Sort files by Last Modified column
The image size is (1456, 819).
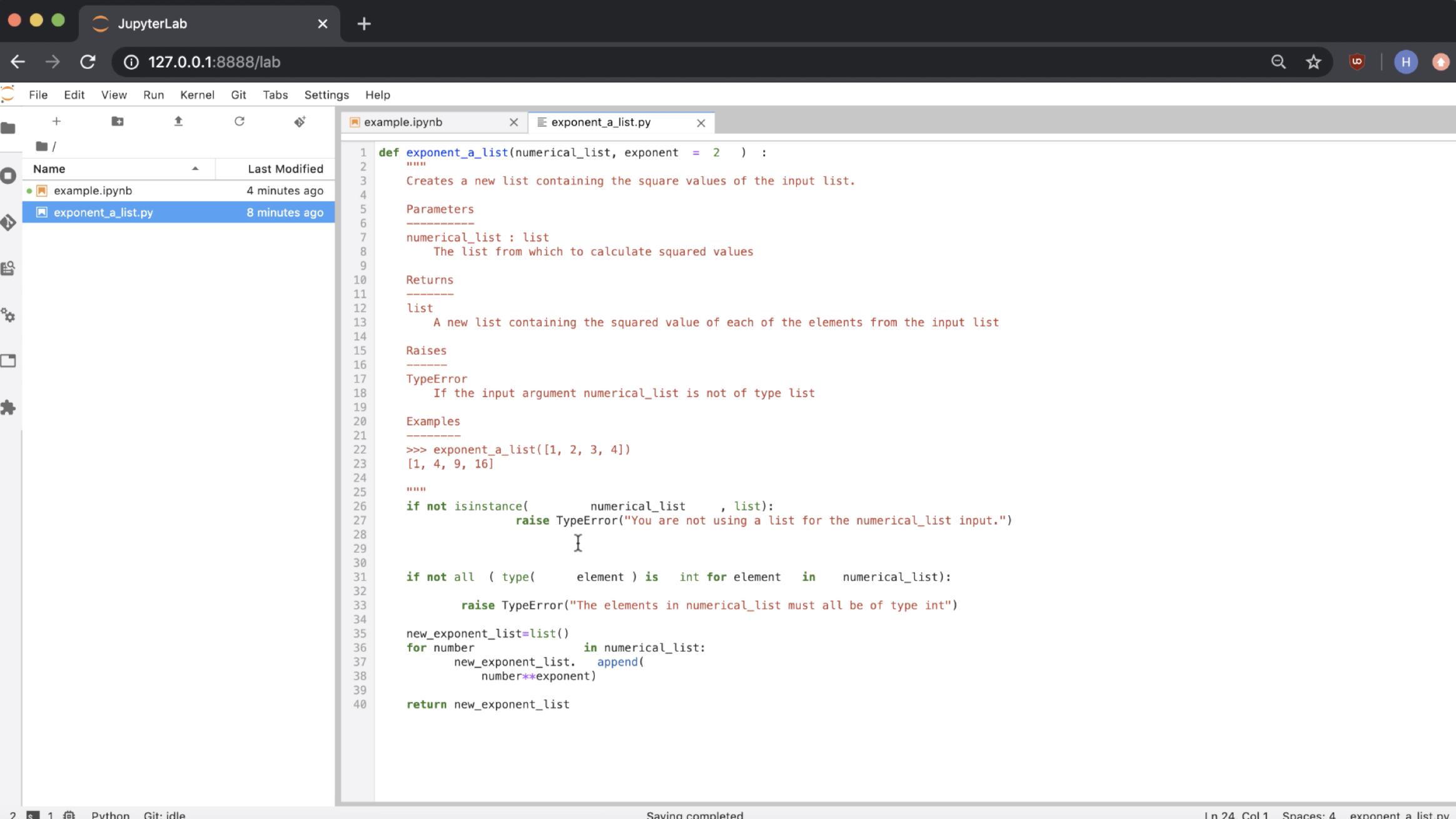285,169
